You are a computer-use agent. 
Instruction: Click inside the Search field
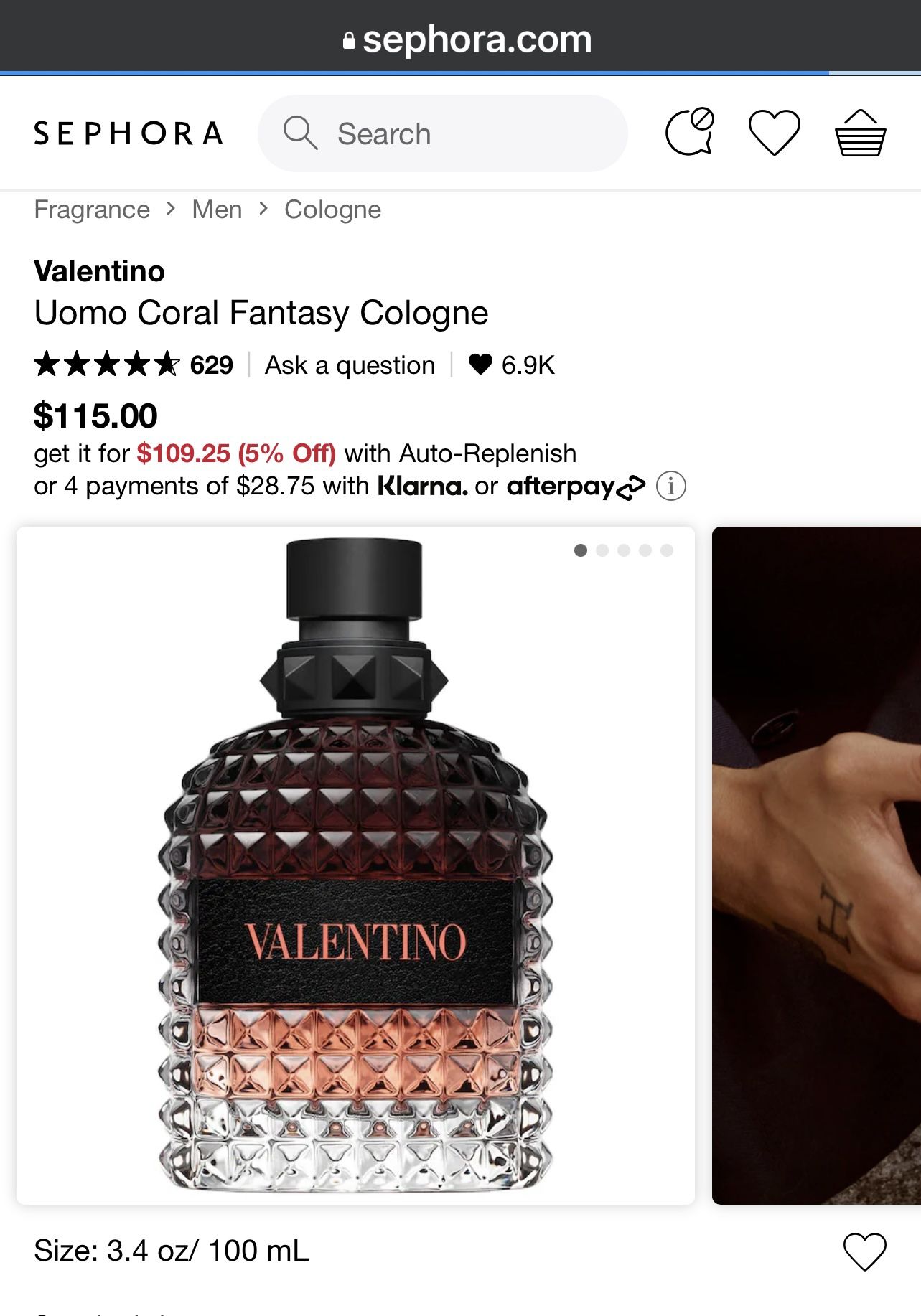[442, 133]
